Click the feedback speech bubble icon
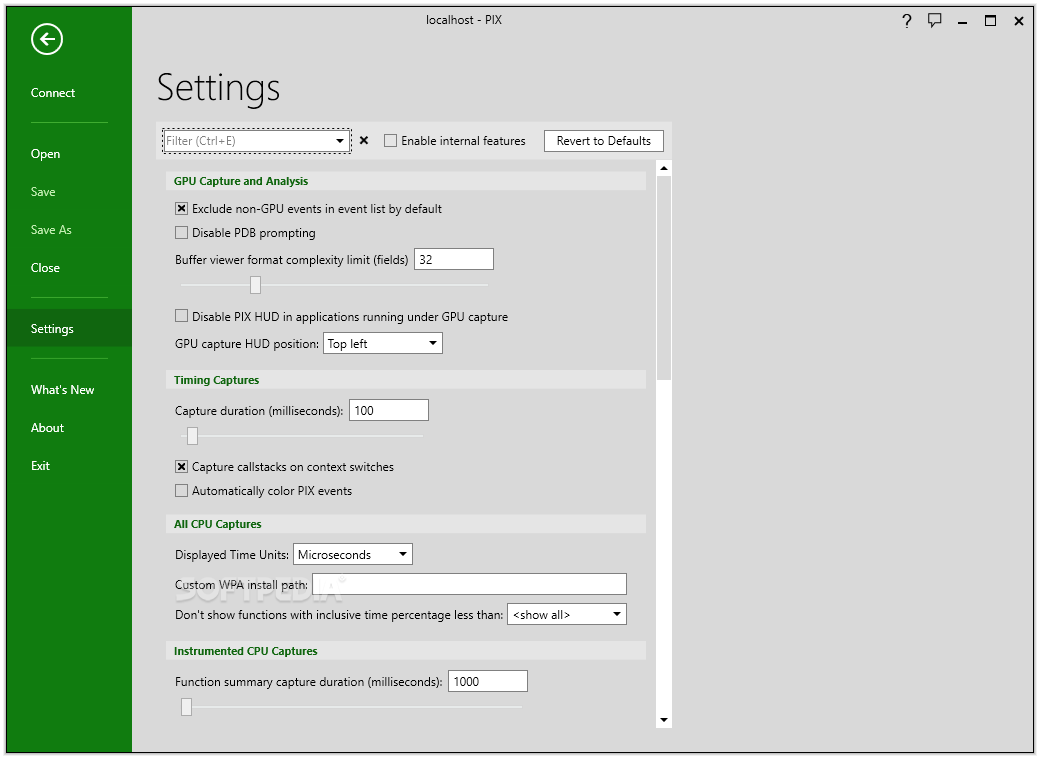The image size is (1040, 759). 935,21
